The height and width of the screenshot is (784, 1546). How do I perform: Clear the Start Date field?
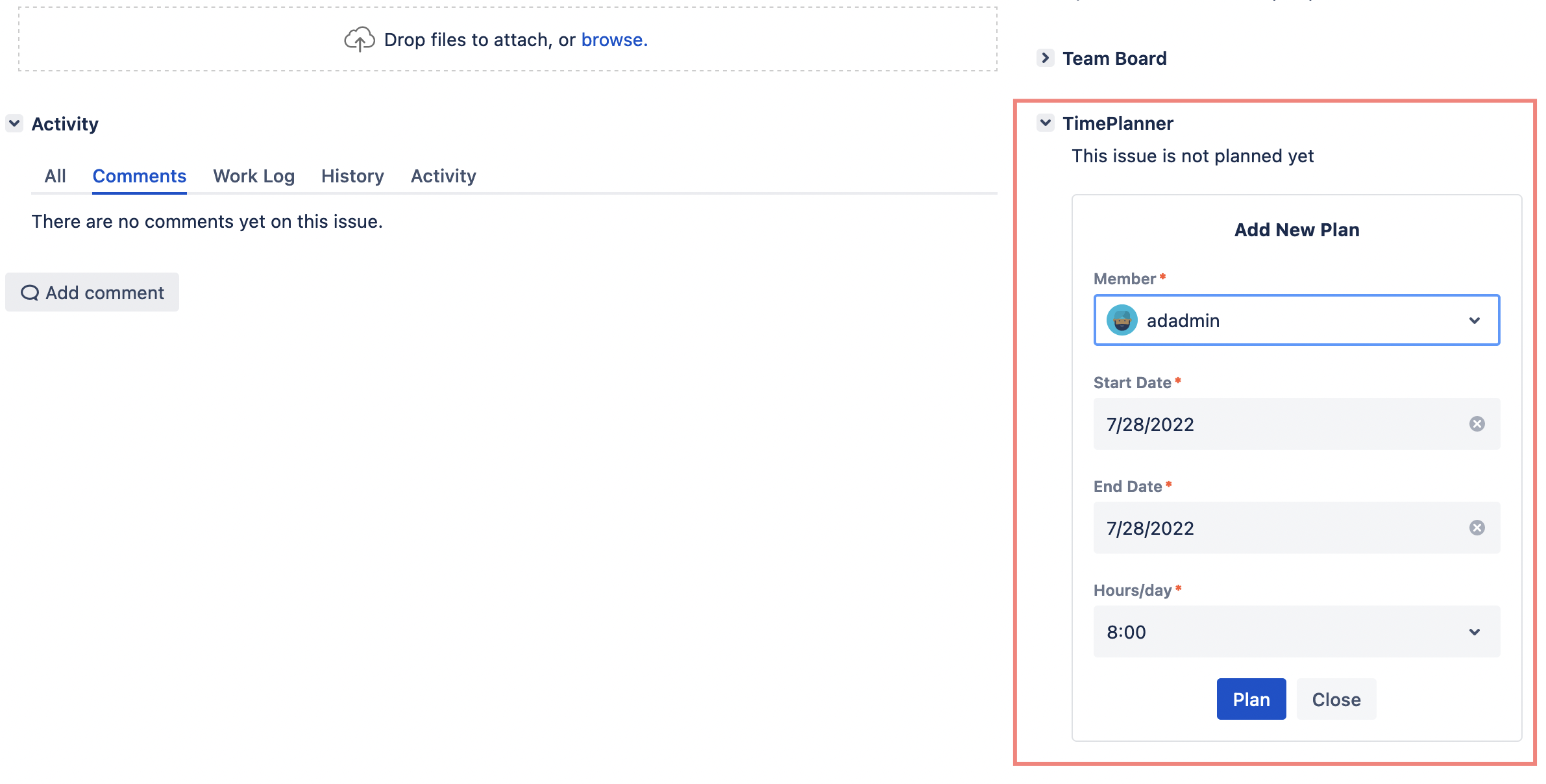tap(1477, 424)
